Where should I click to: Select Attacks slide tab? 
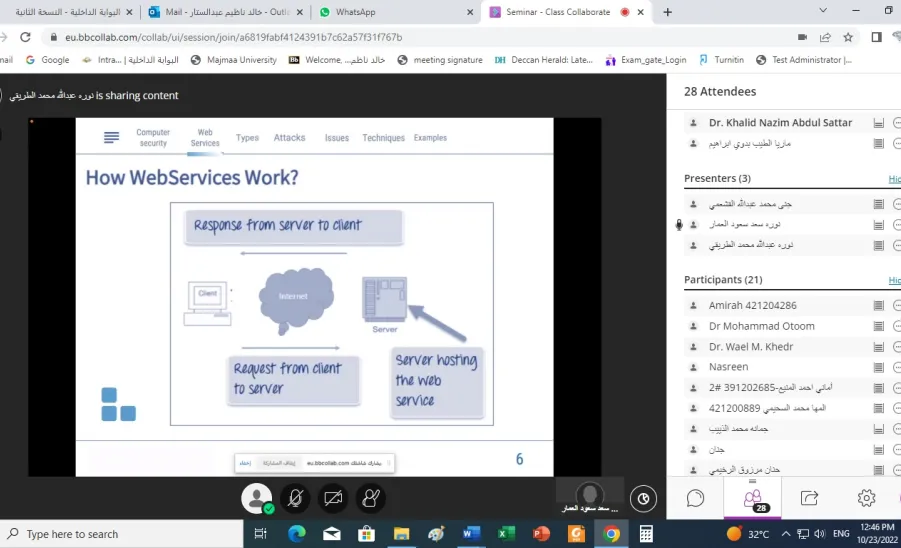pyautogui.click(x=290, y=138)
